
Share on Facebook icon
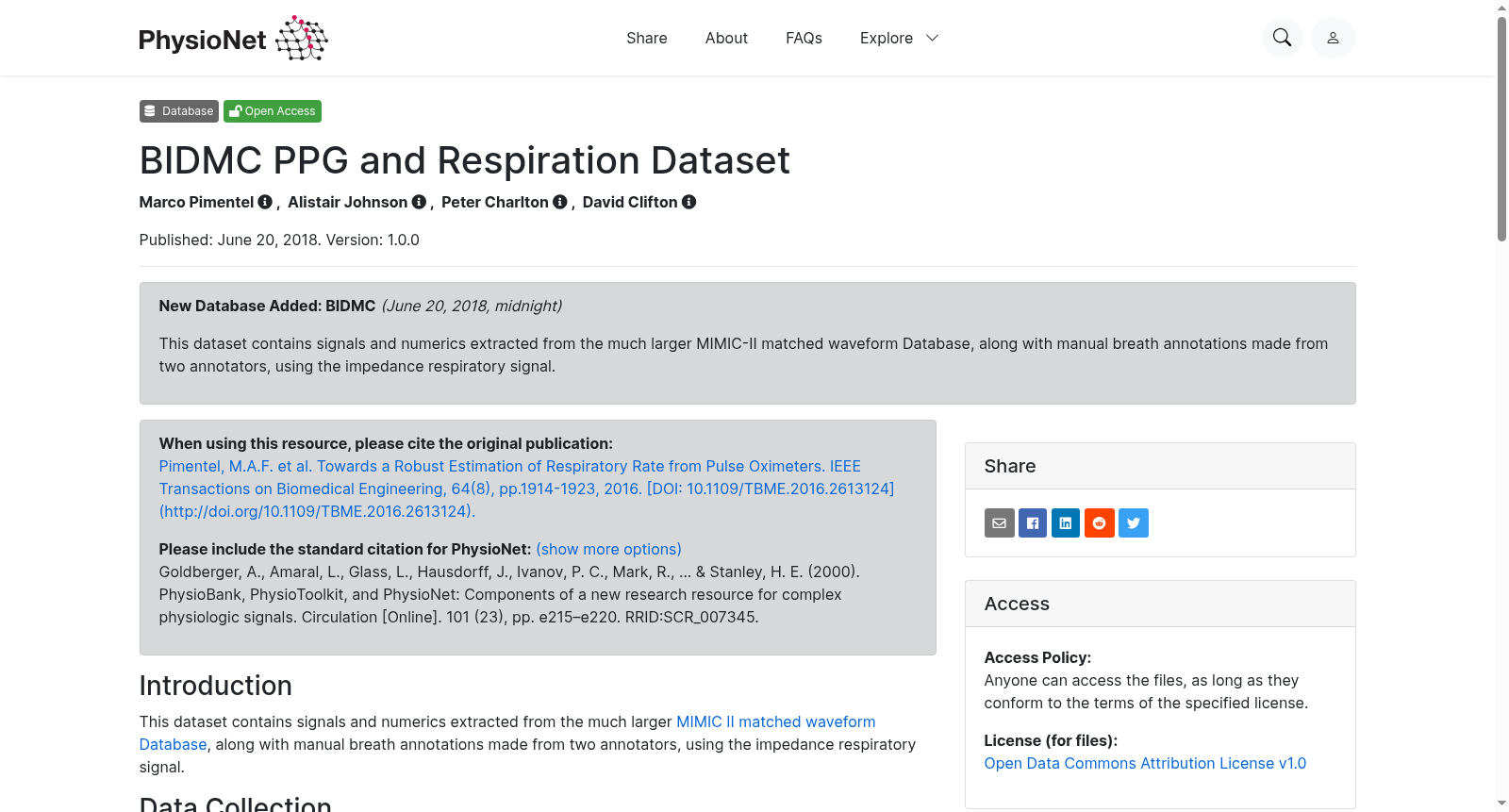1033,522
